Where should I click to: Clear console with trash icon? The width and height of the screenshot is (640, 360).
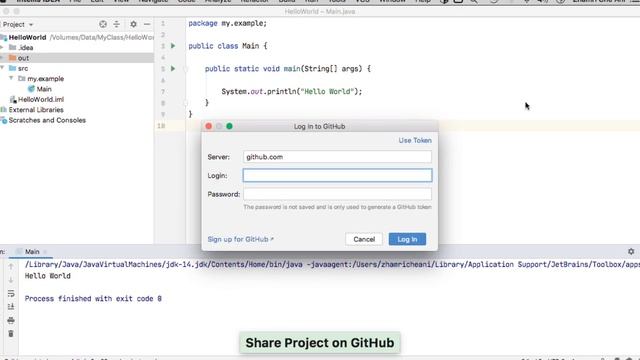11,333
